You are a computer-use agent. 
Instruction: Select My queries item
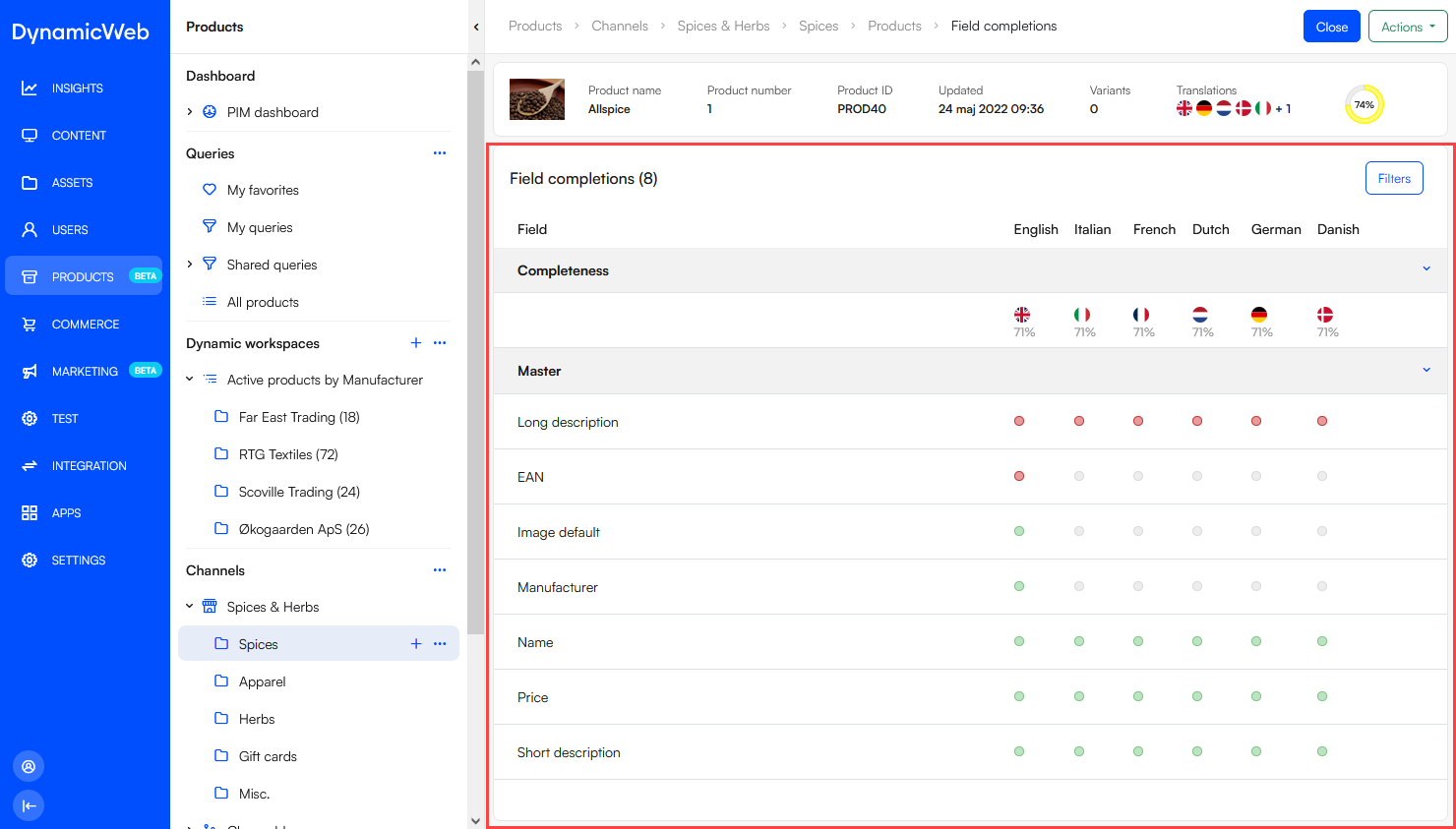[x=260, y=227]
